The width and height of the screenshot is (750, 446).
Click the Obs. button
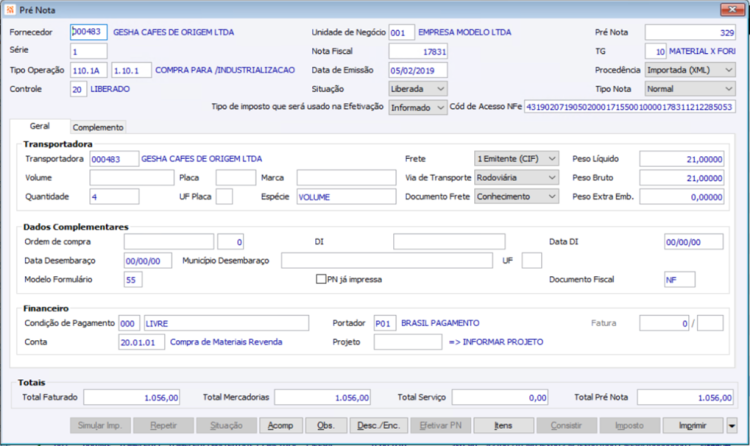[325, 425]
